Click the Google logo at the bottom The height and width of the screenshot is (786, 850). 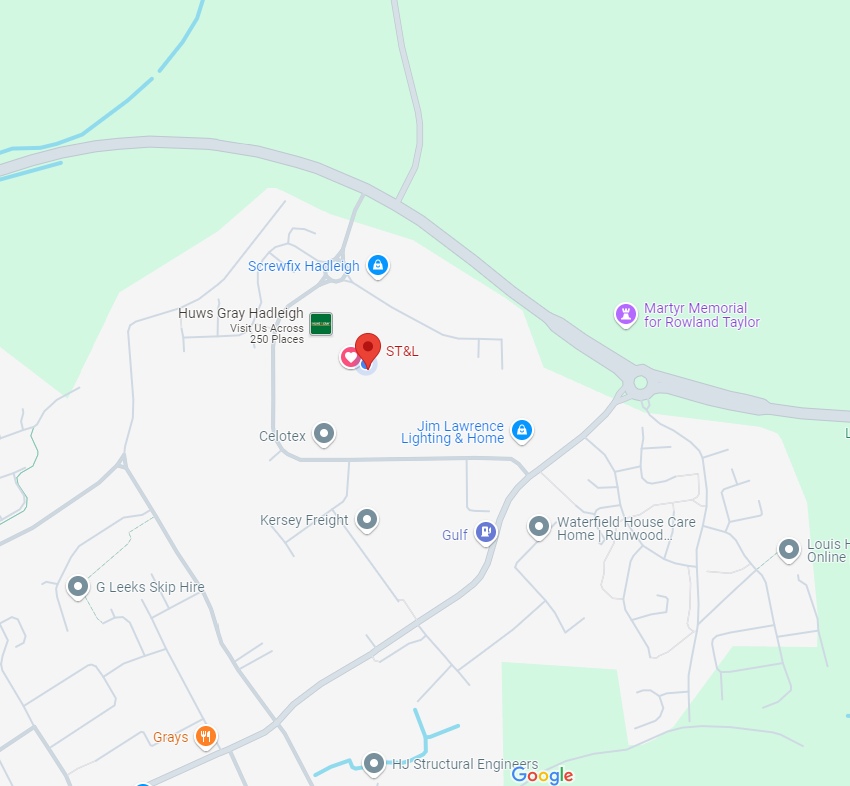[x=542, y=775]
